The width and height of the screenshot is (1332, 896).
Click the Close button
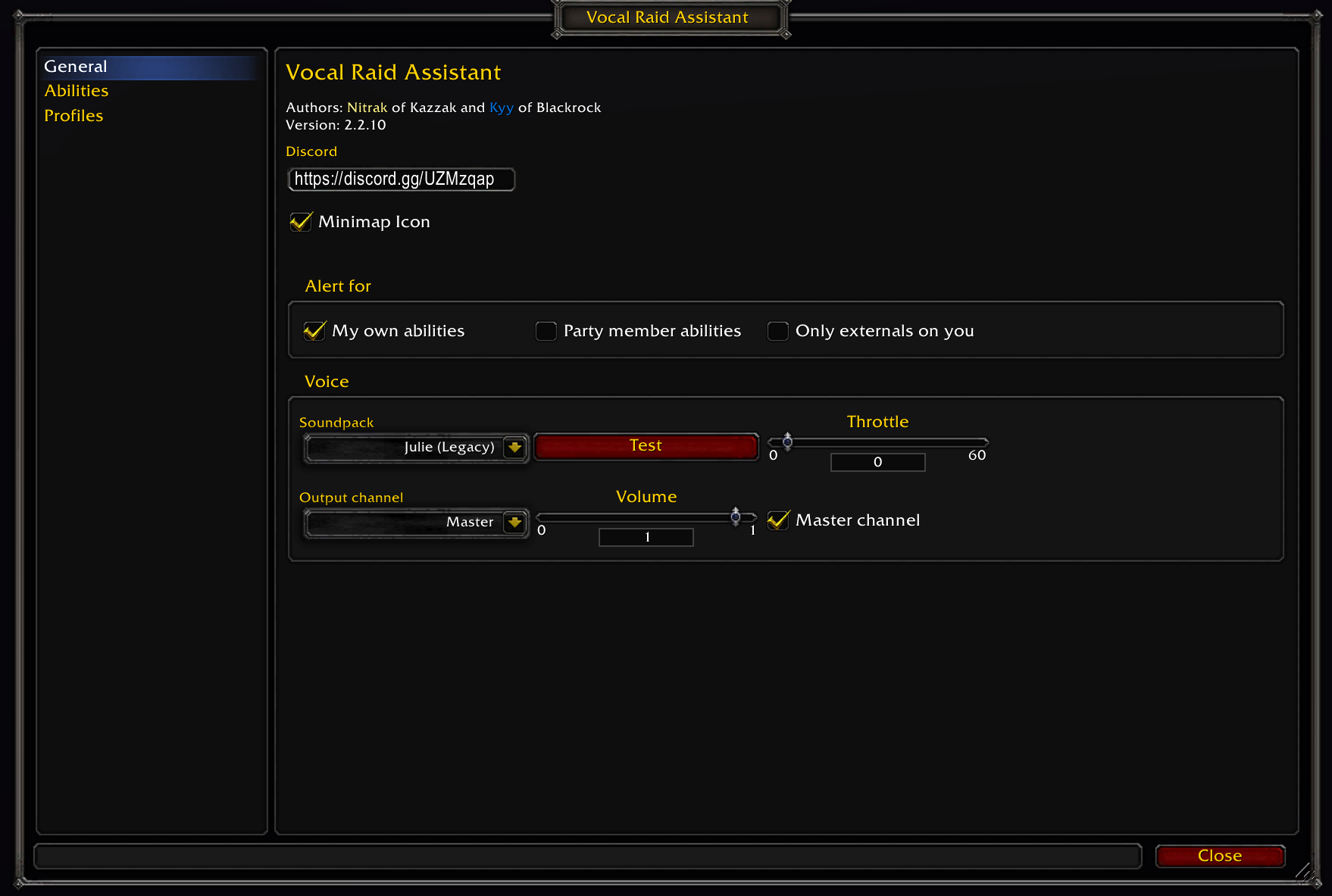(x=1220, y=856)
